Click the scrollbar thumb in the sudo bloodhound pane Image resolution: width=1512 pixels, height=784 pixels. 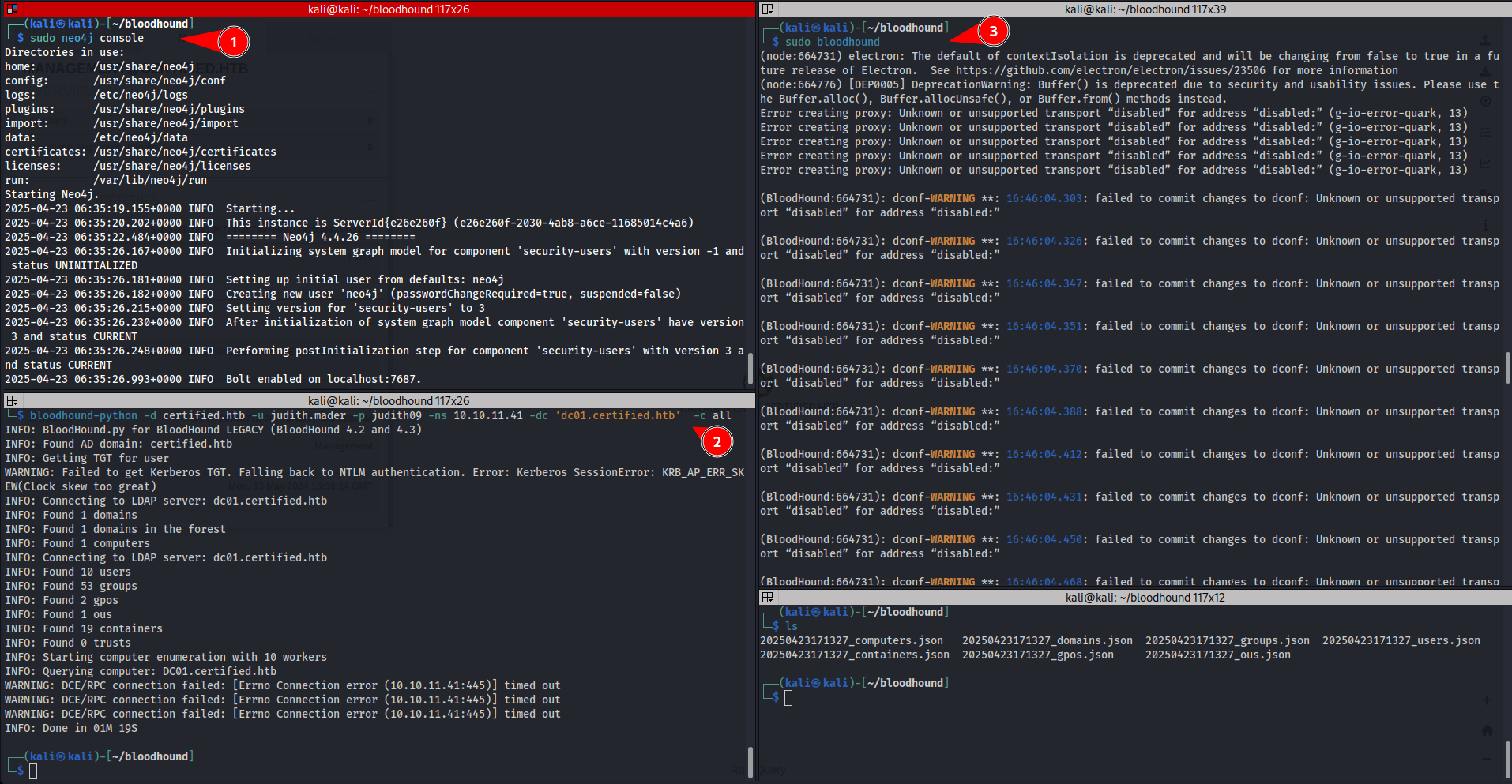[1507, 368]
